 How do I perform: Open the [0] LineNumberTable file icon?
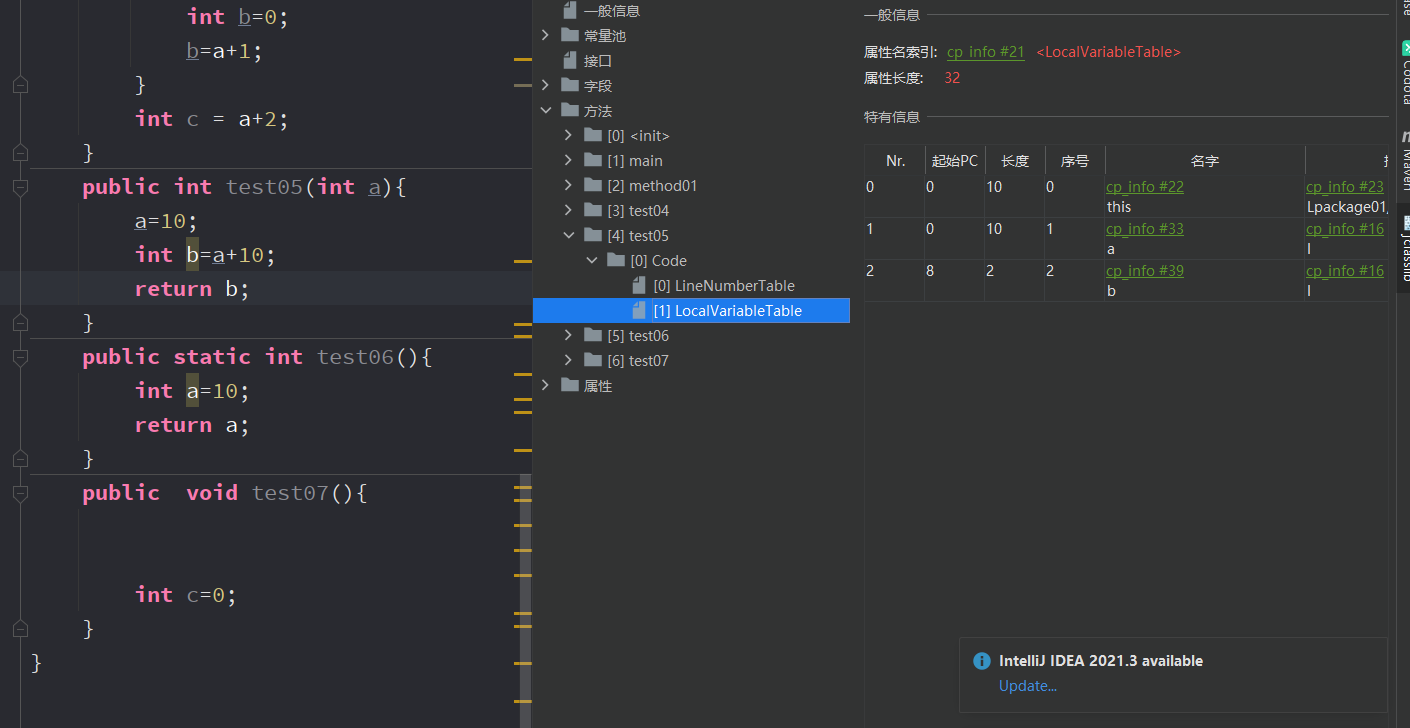(639, 286)
